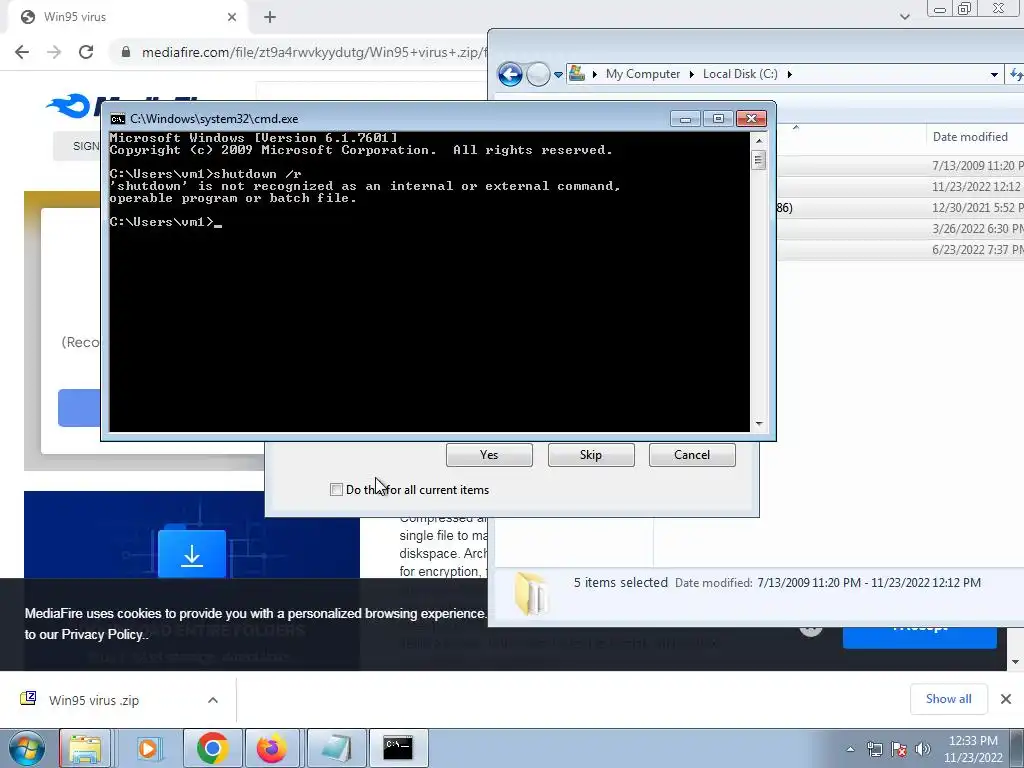The image size is (1024, 768).
Task: Click Show all downloads button
Action: tap(948, 699)
